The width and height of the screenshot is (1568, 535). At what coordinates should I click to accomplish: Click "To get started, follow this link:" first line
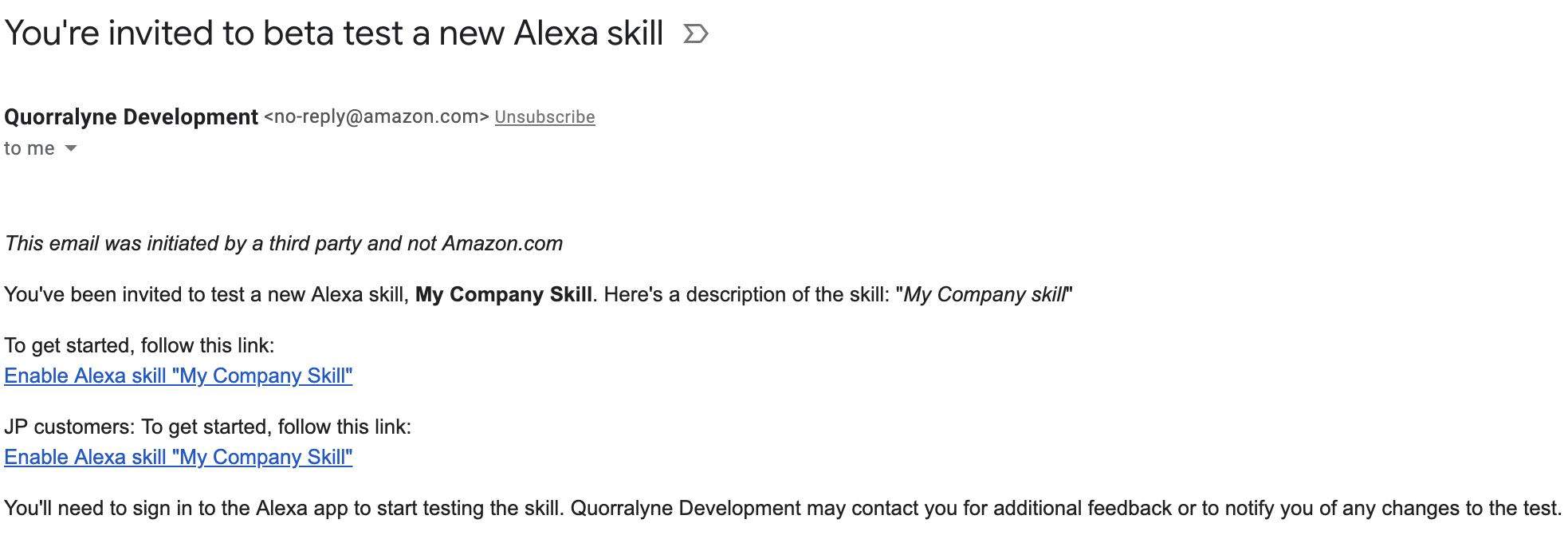point(139,345)
